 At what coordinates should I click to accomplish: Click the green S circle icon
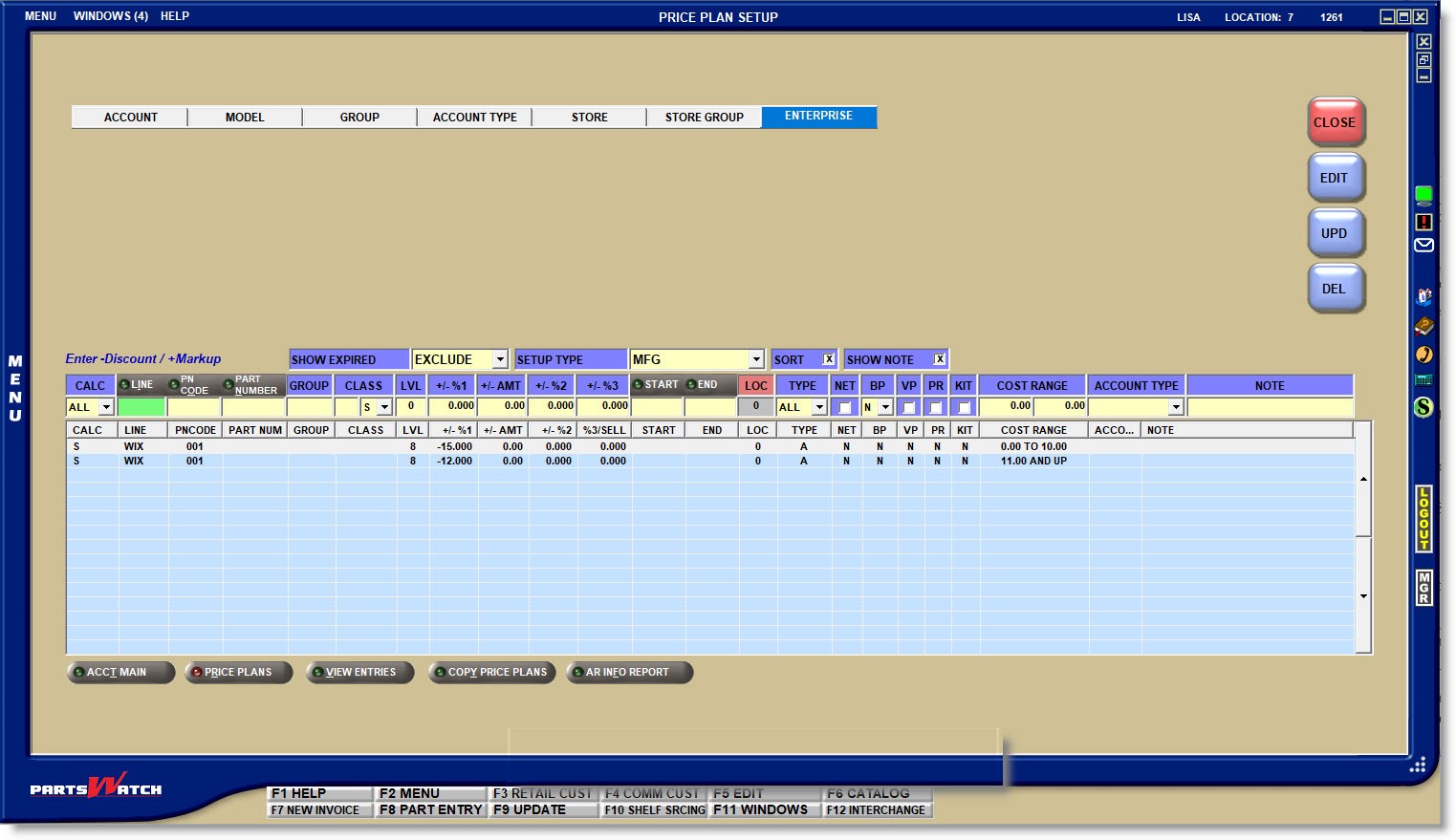[1423, 407]
